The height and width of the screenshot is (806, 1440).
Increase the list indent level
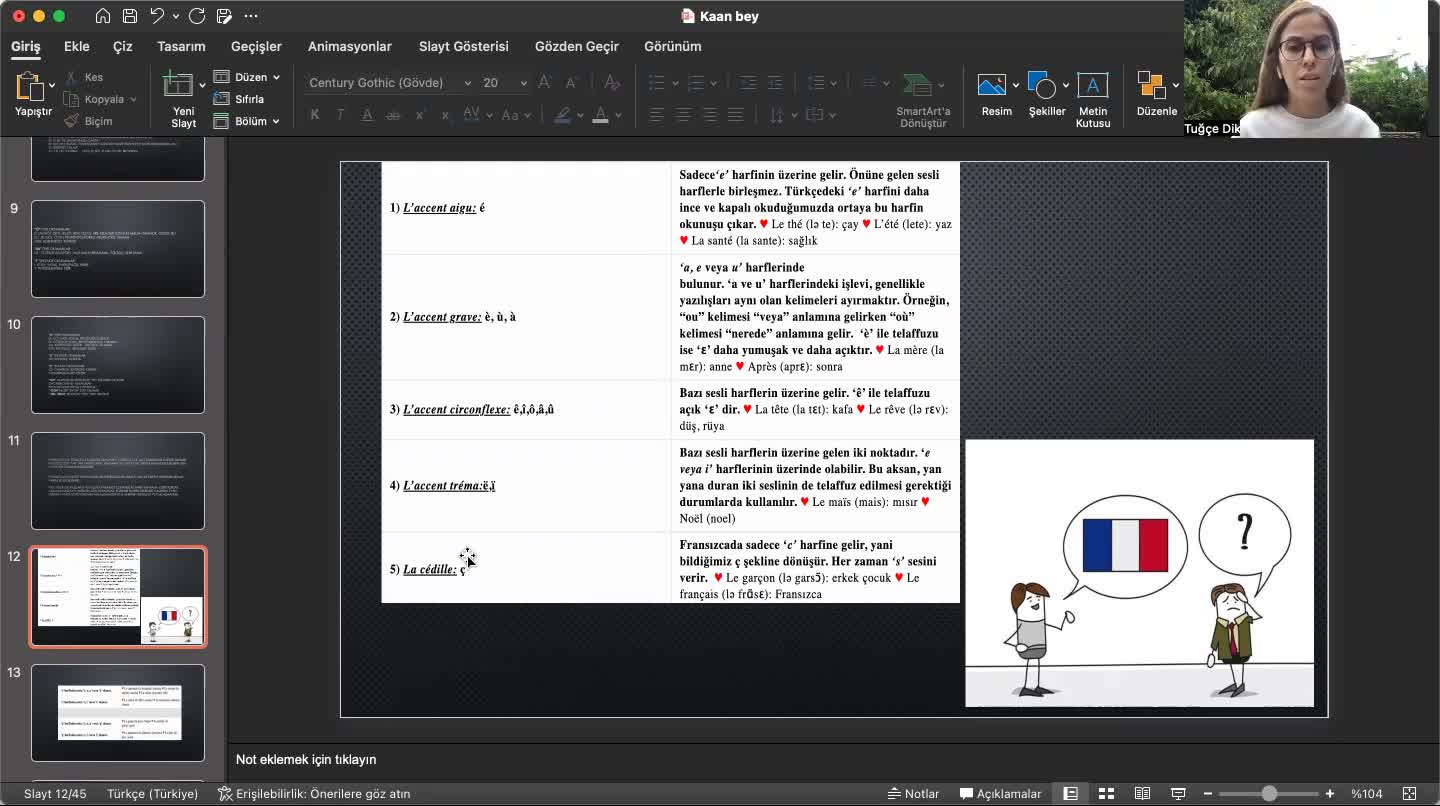[x=775, y=83]
